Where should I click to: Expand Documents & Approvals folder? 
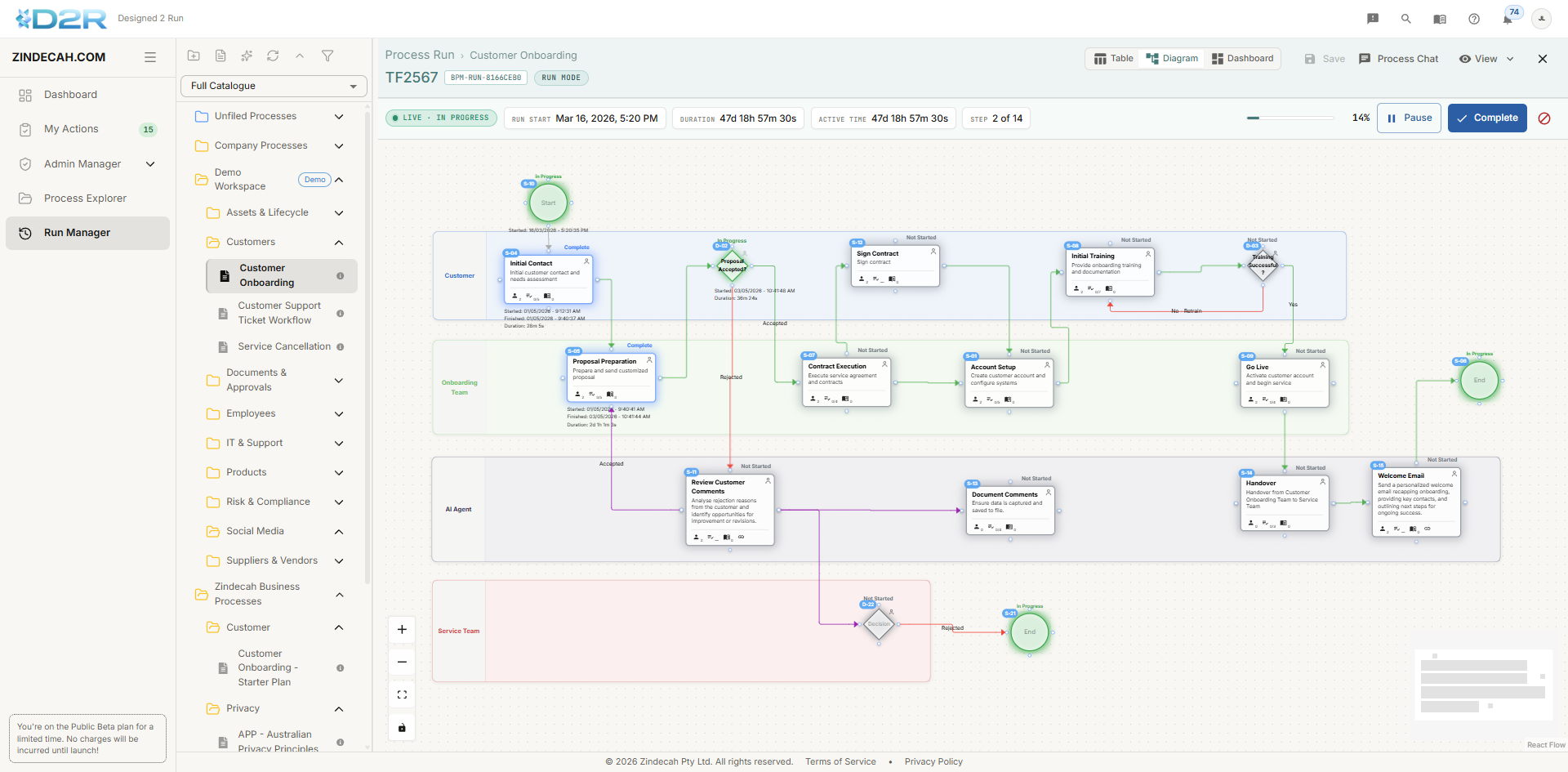tap(339, 381)
